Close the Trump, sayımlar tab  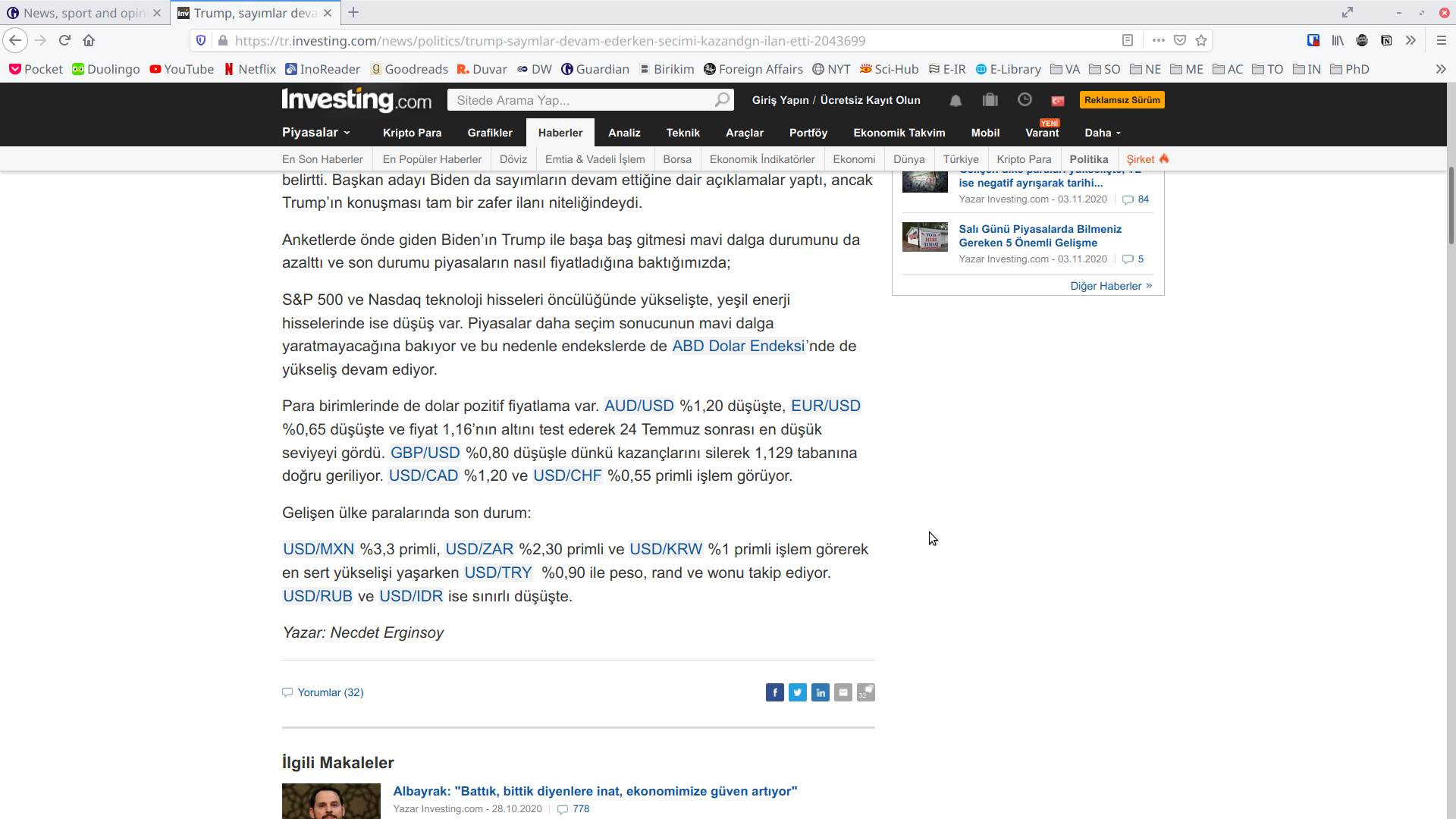[x=328, y=13]
